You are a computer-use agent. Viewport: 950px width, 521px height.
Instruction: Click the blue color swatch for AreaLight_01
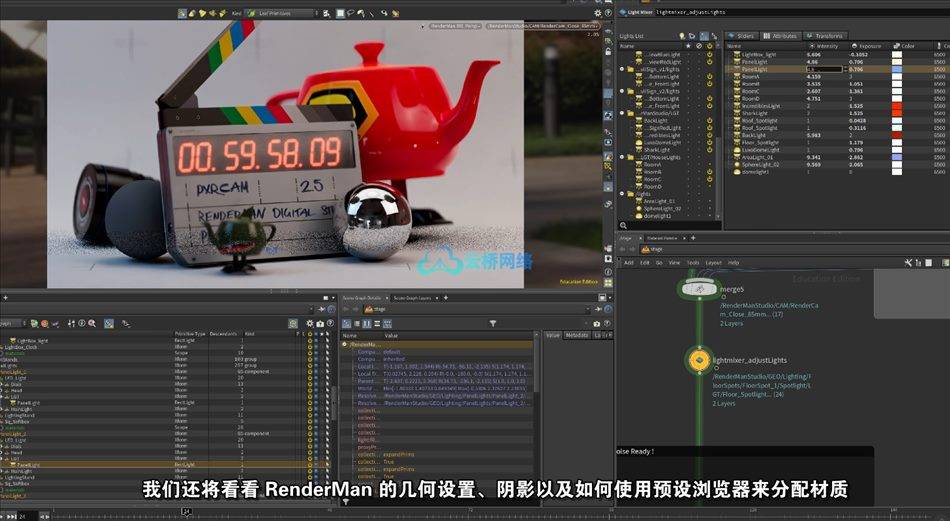897,158
